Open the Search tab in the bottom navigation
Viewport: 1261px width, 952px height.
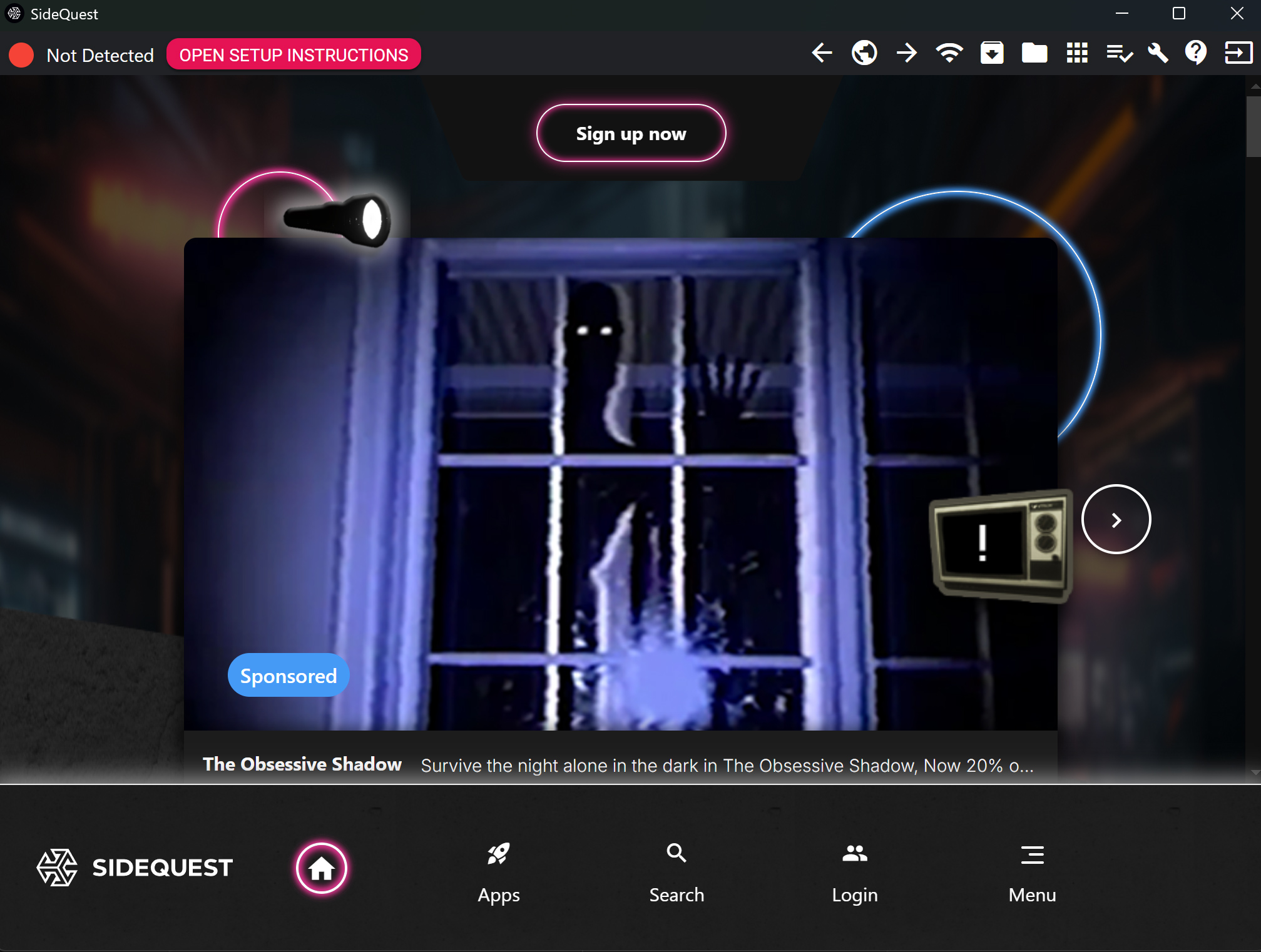coord(676,873)
